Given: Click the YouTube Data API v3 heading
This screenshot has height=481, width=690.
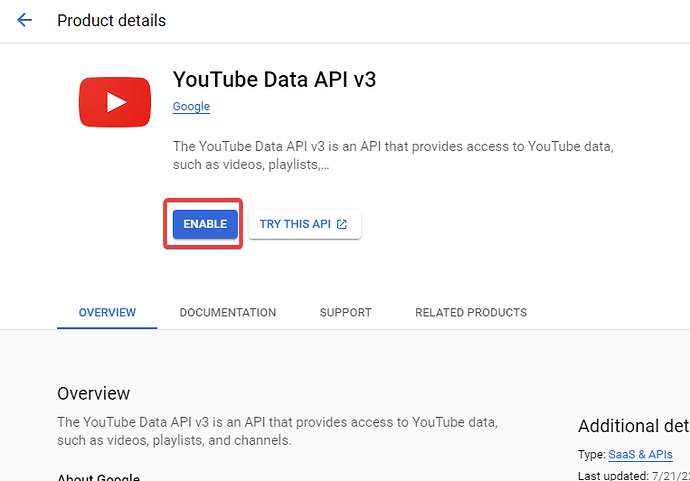Looking at the screenshot, I should 273,80.
